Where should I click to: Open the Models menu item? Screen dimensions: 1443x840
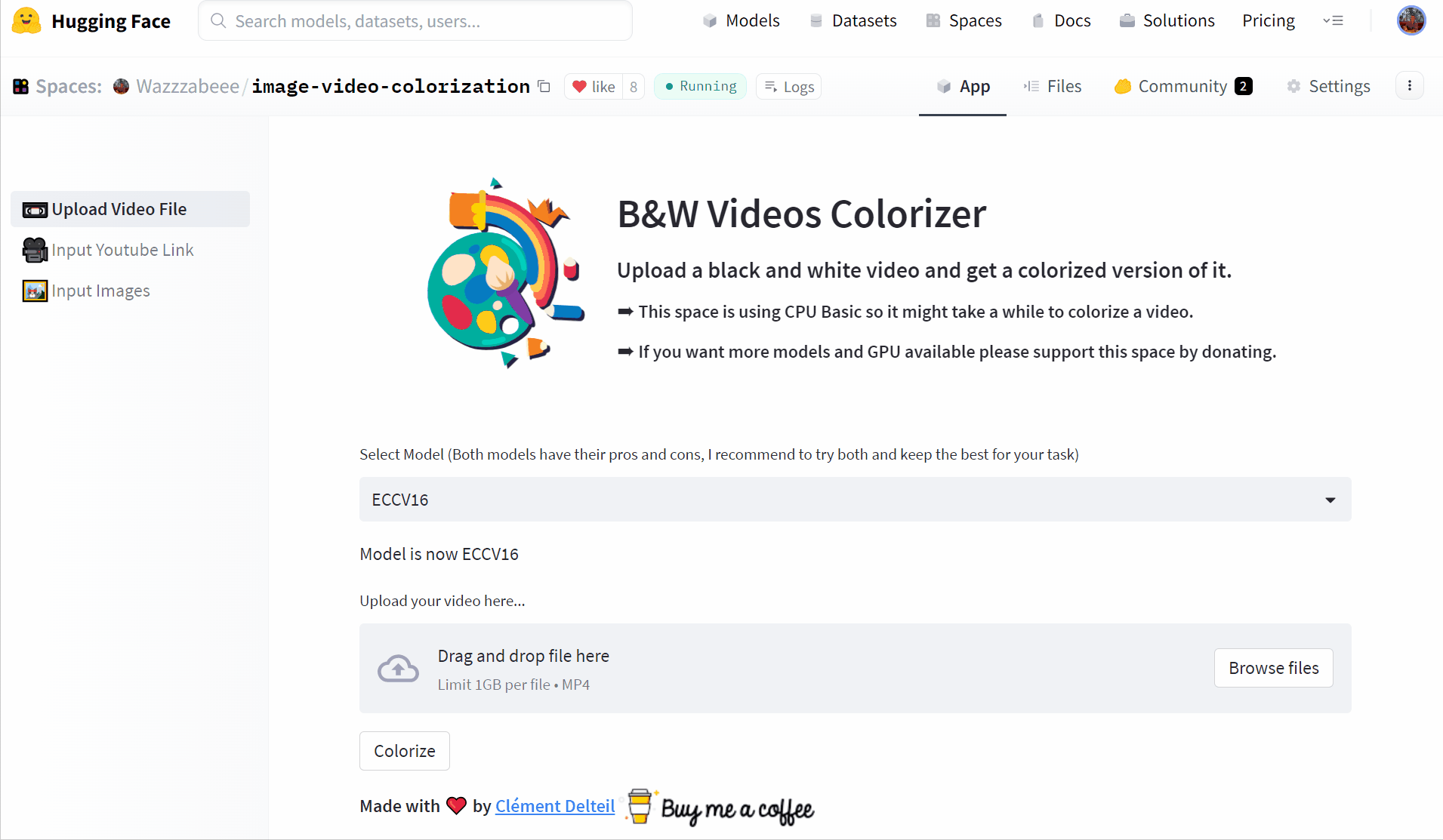(x=742, y=21)
